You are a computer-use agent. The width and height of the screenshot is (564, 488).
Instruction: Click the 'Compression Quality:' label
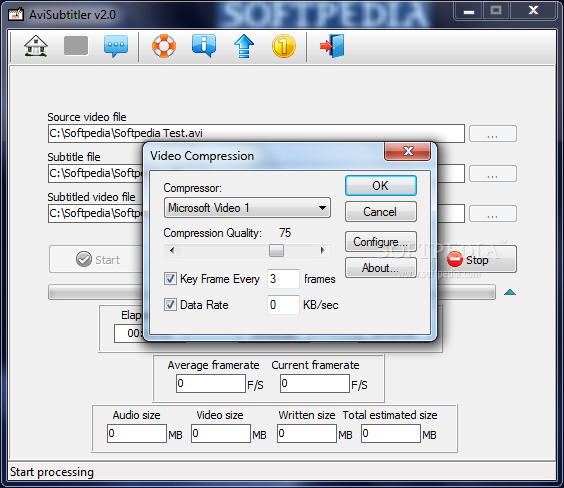click(213, 233)
